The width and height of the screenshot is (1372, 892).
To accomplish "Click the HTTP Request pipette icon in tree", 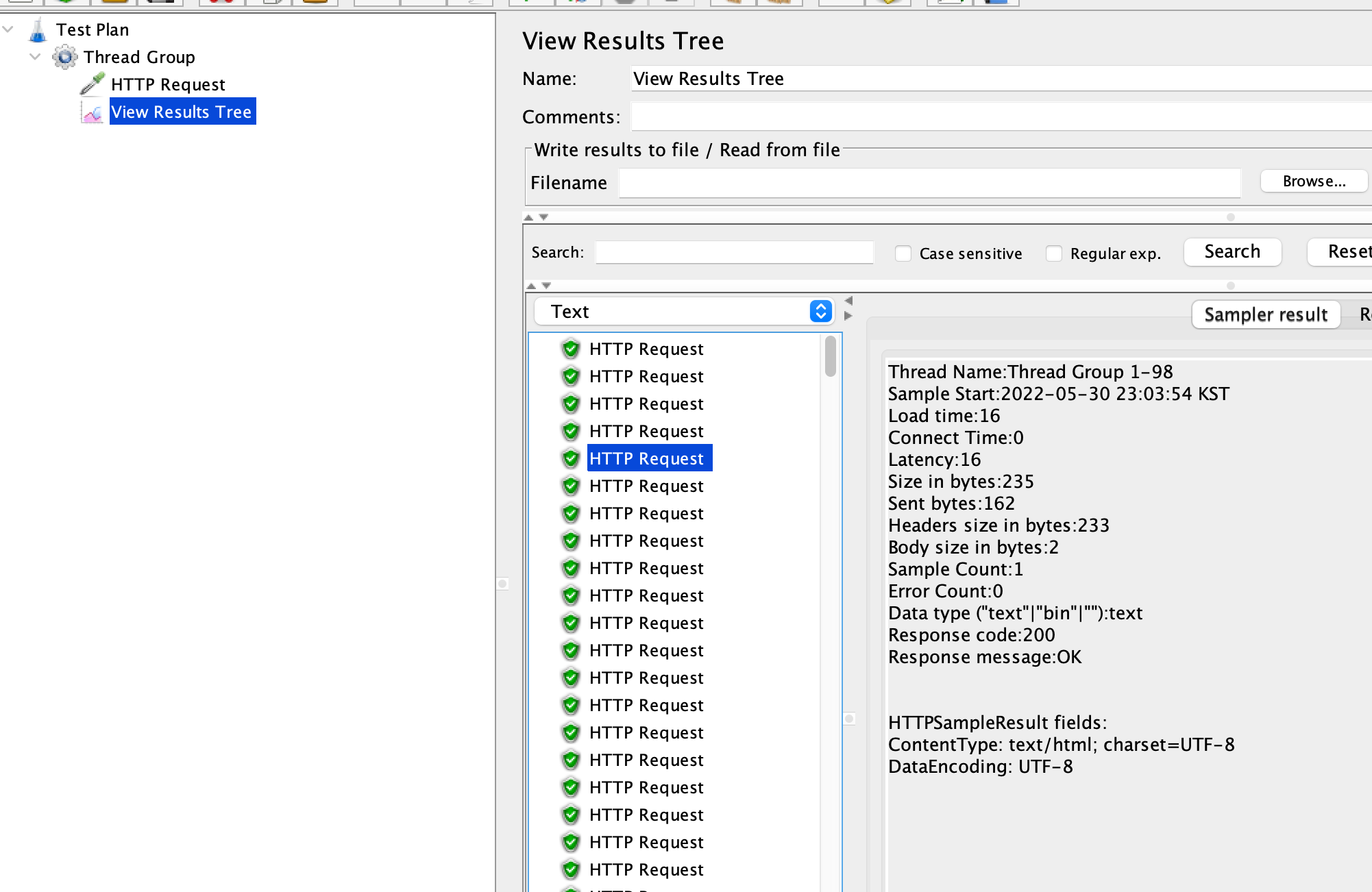I will click(x=93, y=84).
